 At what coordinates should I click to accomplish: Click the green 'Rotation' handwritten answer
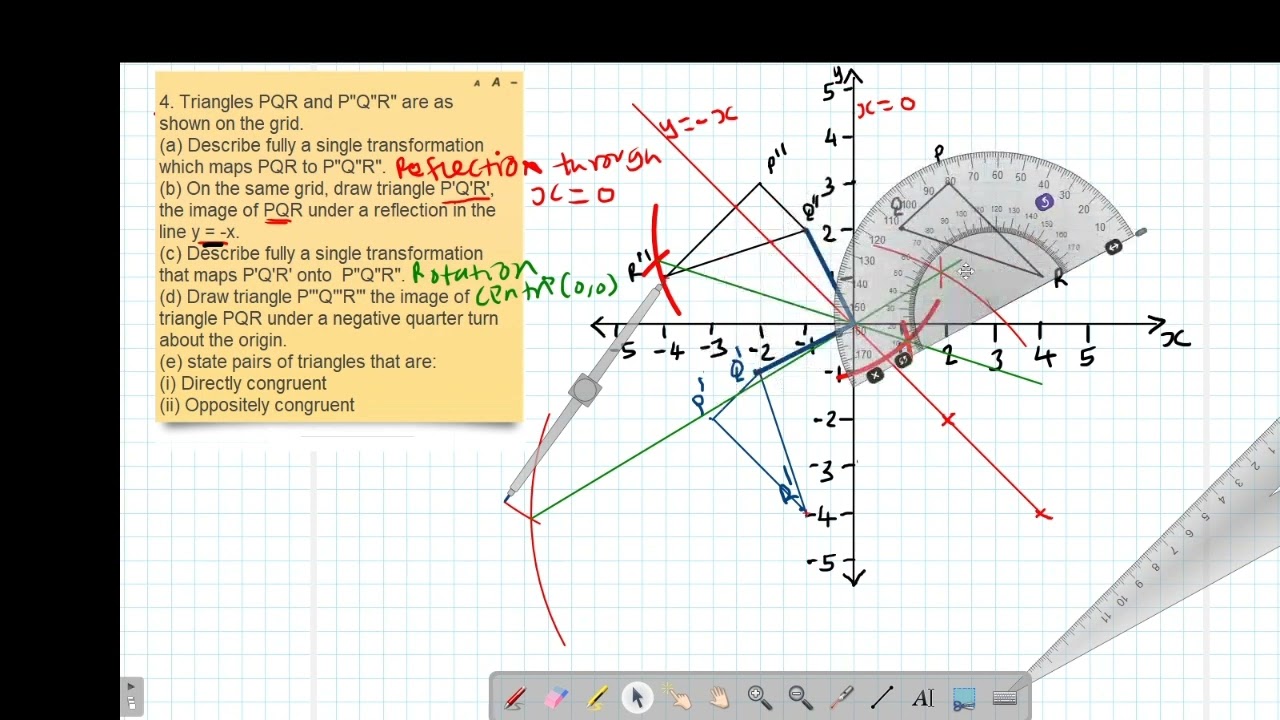tap(475, 271)
